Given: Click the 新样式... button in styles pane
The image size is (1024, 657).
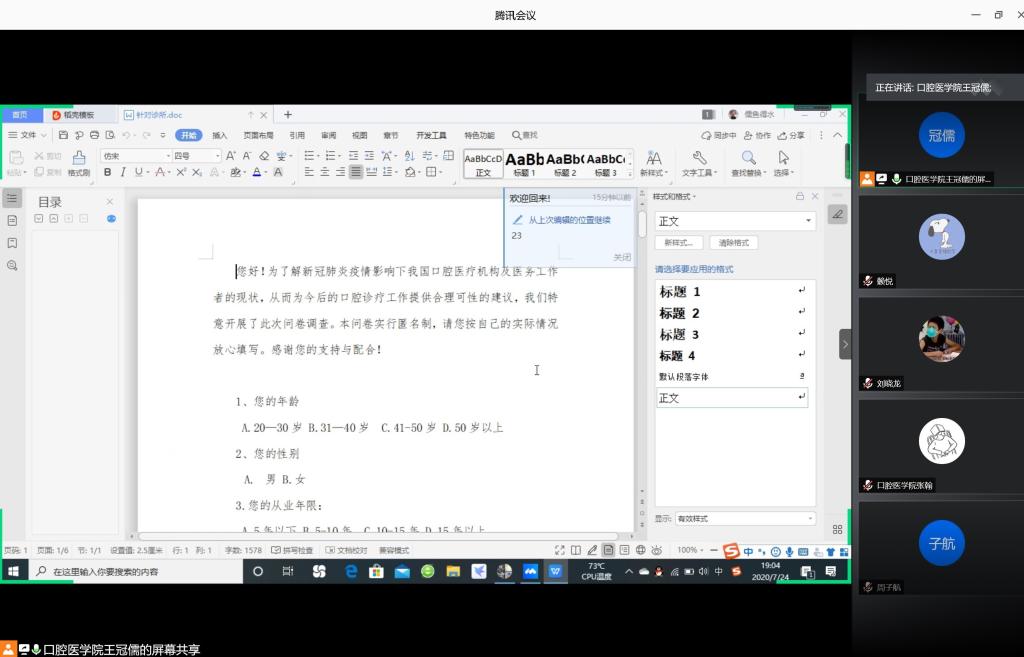Looking at the screenshot, I should click(x=679, y=242).
